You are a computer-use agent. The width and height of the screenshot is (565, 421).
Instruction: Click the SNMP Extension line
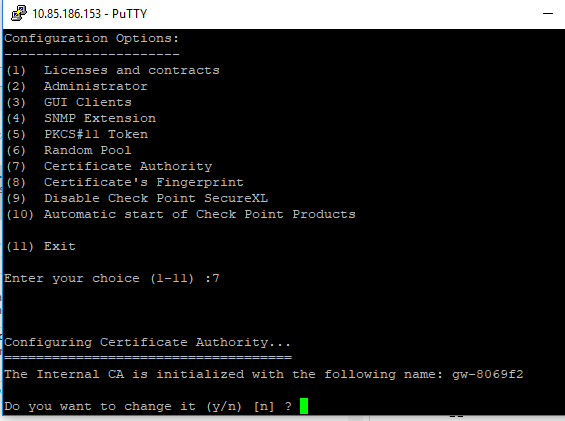pos(81,118)
